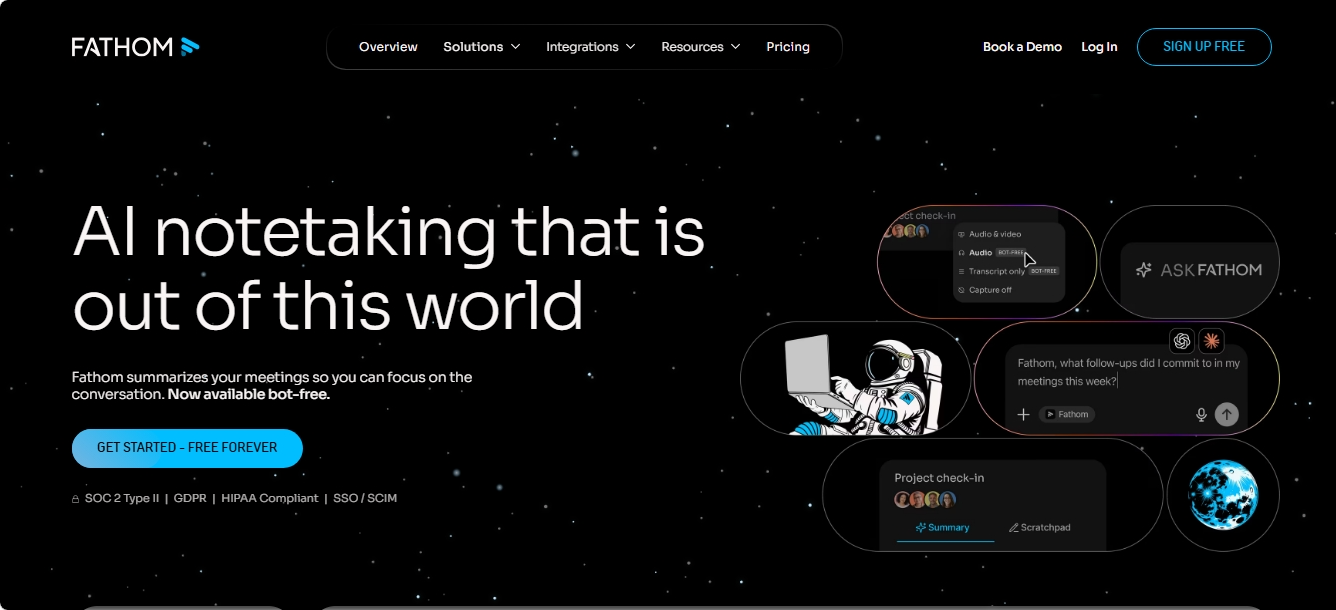Click the 'SOC 2 Type II' text

pos(122,498)
